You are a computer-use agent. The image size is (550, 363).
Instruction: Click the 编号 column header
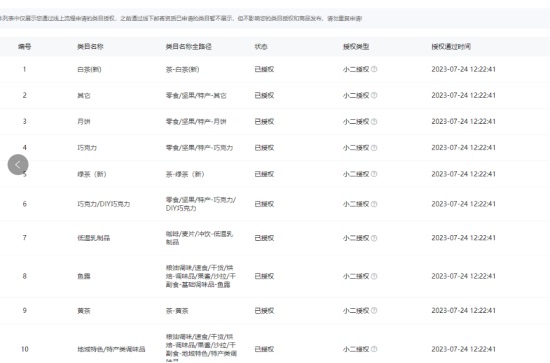[x=25, y=46]
